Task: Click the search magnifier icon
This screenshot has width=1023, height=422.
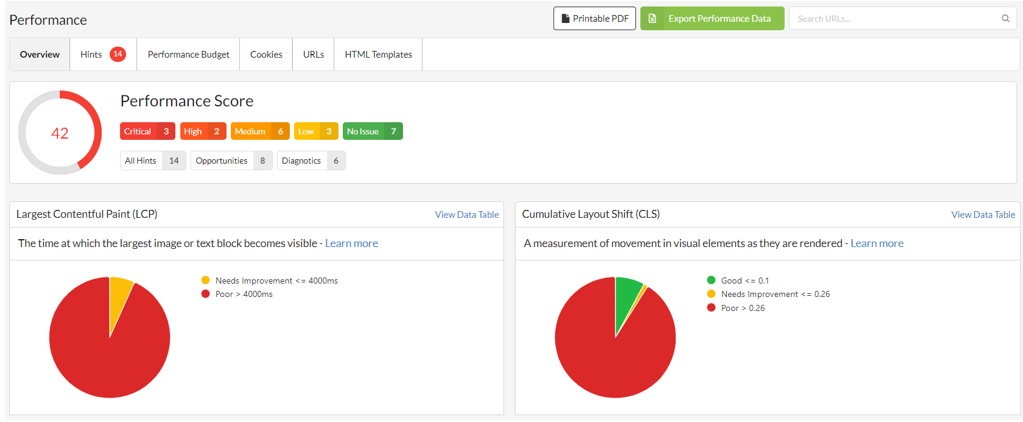Action: pos(1005,18)
